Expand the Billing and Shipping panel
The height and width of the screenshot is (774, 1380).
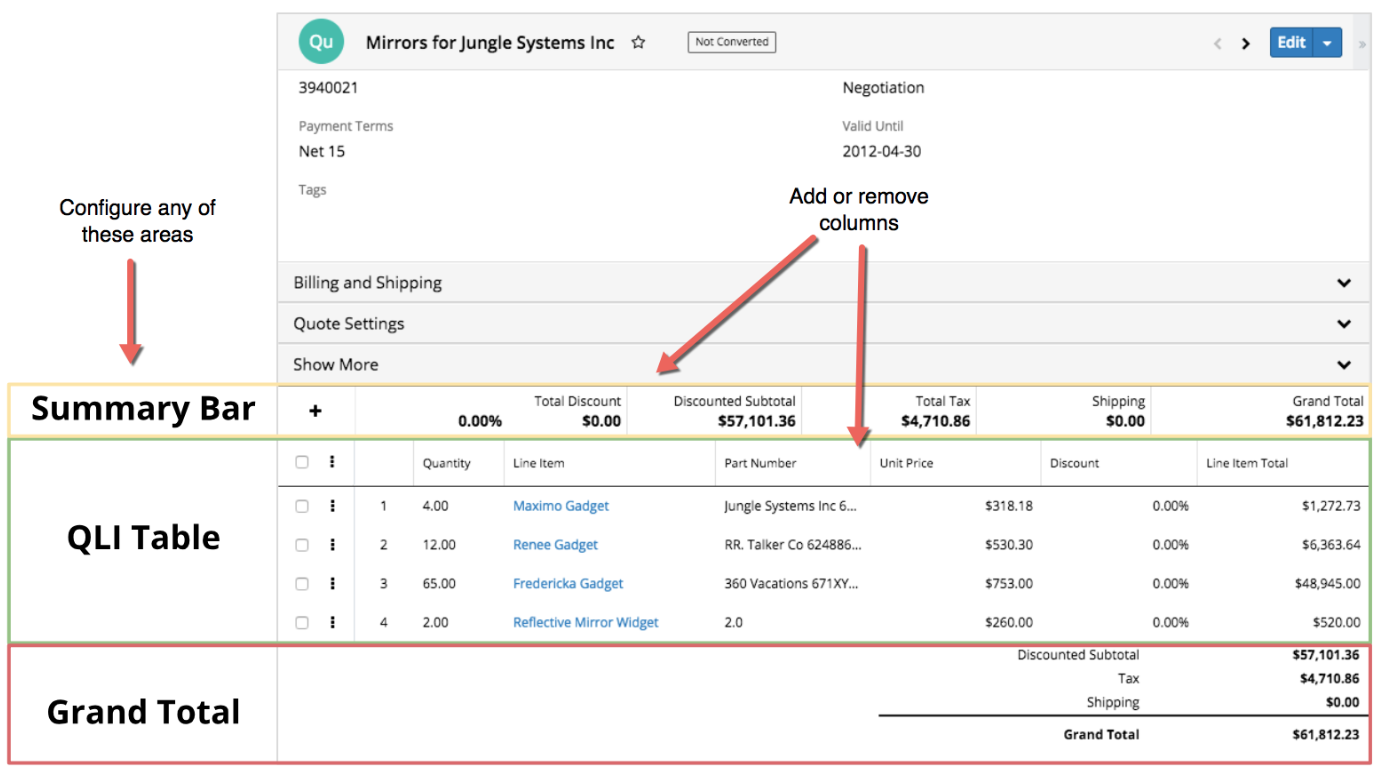click(x=1344, y=283)
